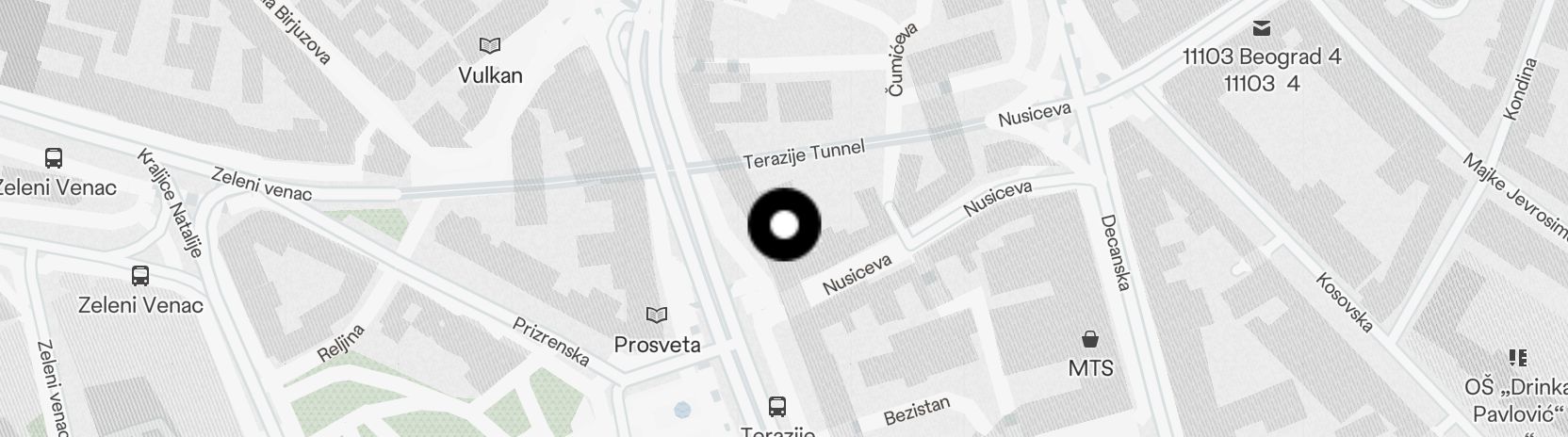Click the Decanska street label
The width and height of the screenshot is (1568, 437).
1115,253
